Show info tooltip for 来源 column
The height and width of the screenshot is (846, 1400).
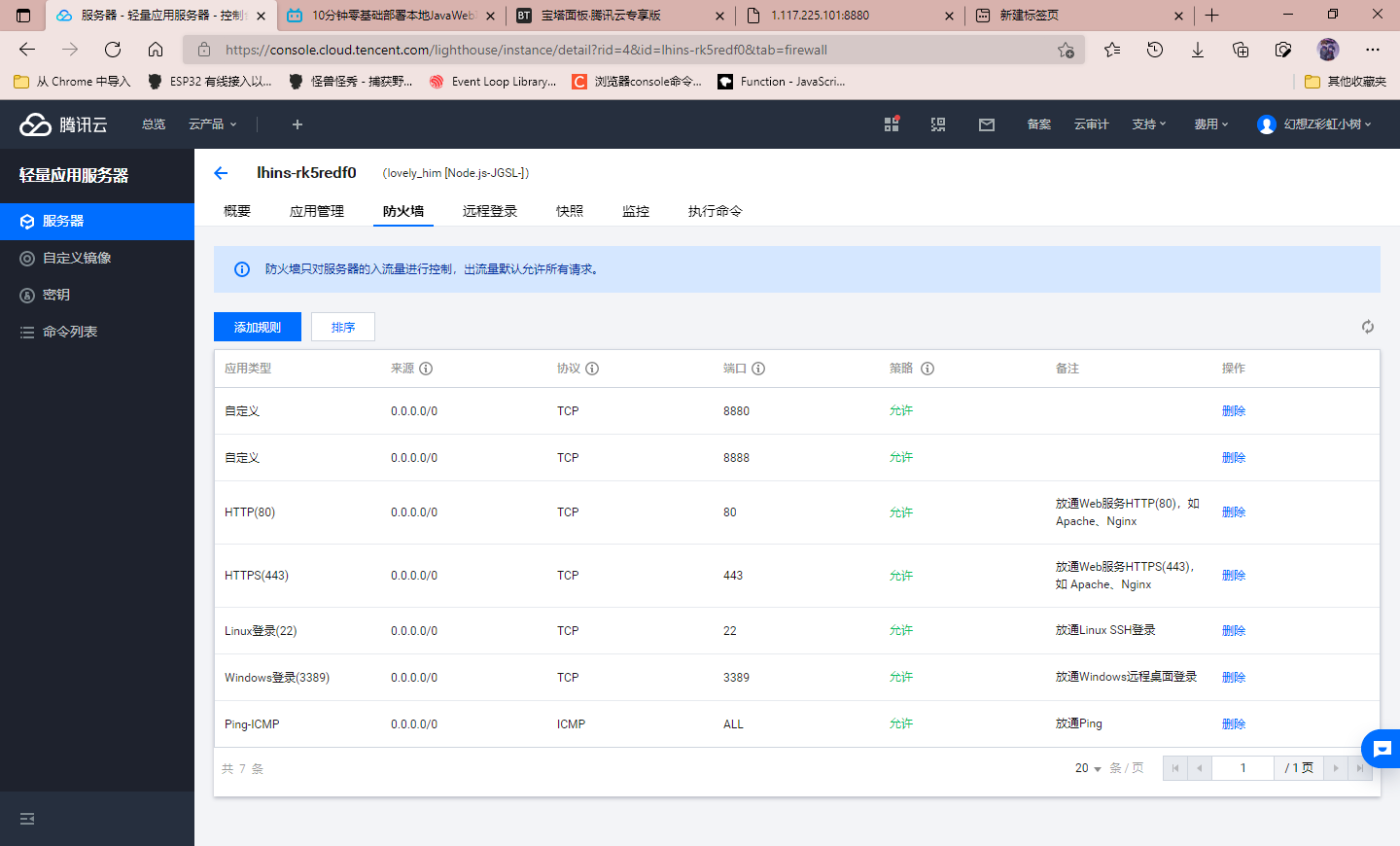(426, 369)
